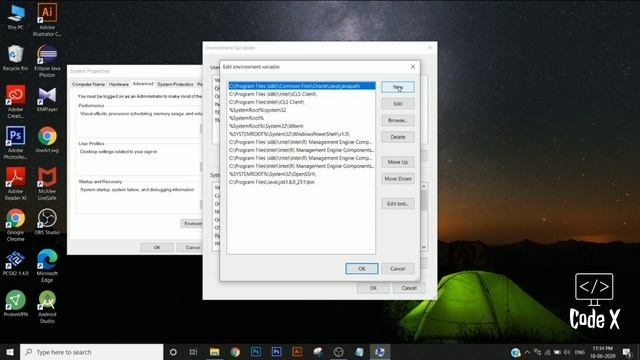
Task: Open the taskbar clock and date
Action: click(603, 352)
